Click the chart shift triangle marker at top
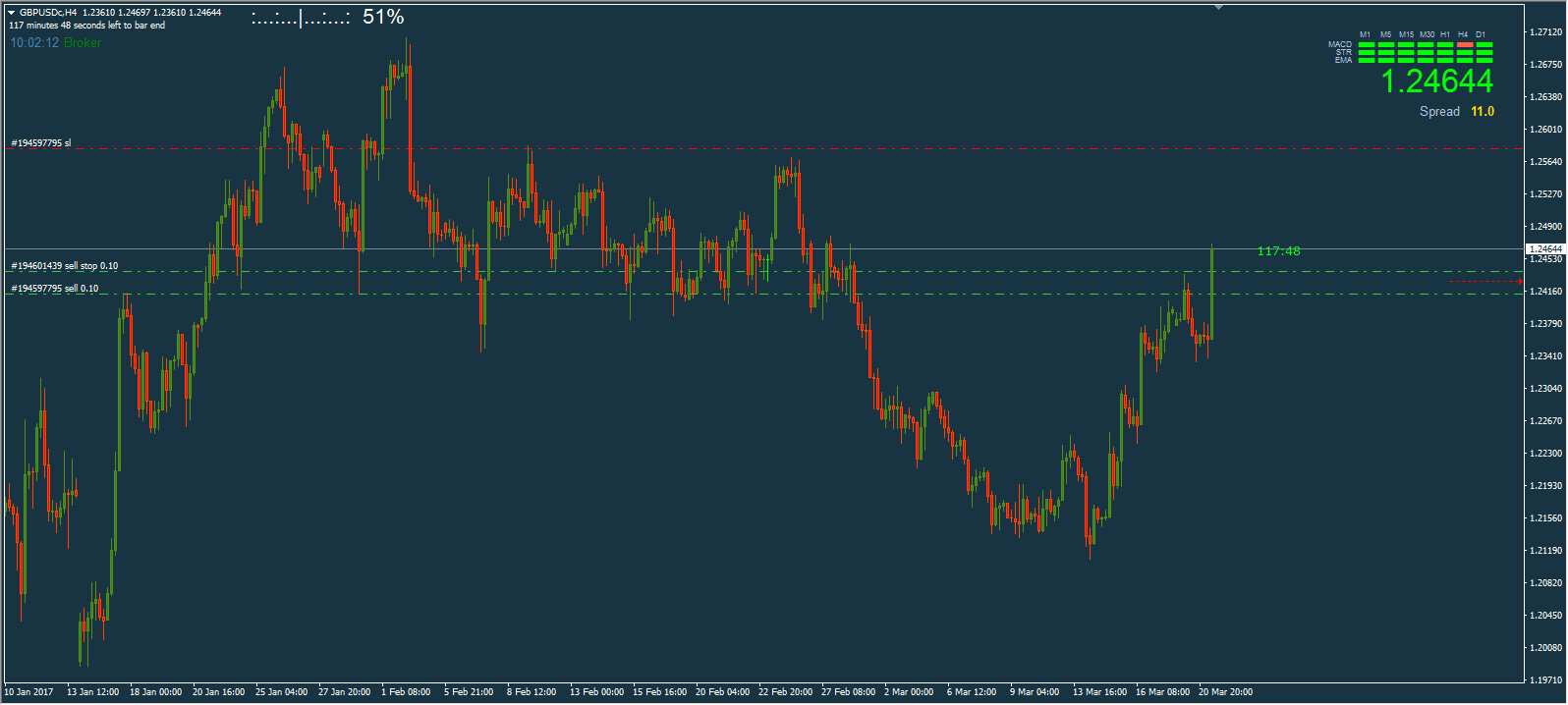The width and height of the screenshot is (1568, 705). pos(1218,7)
